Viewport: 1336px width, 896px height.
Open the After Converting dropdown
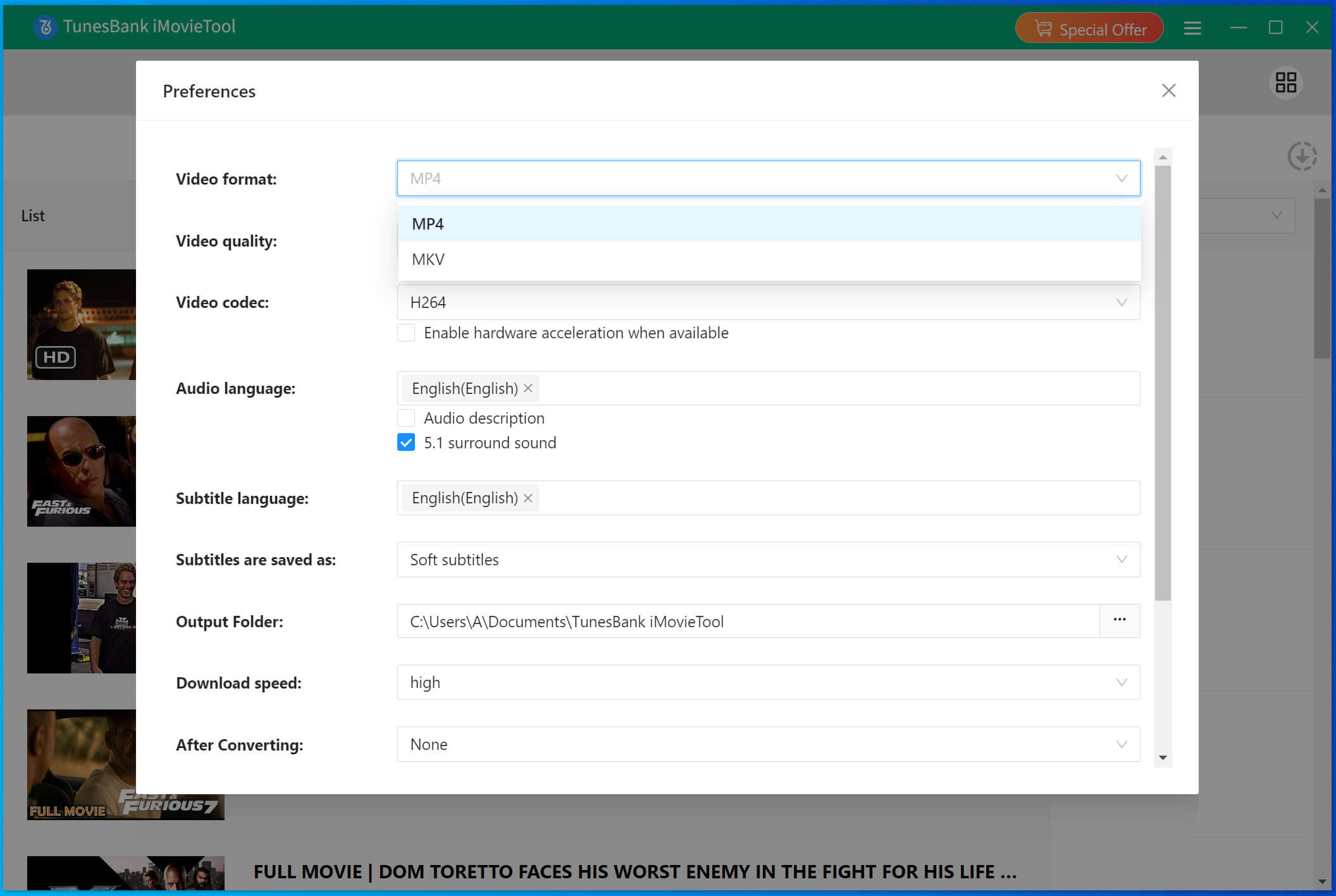[x=768, y=744]
